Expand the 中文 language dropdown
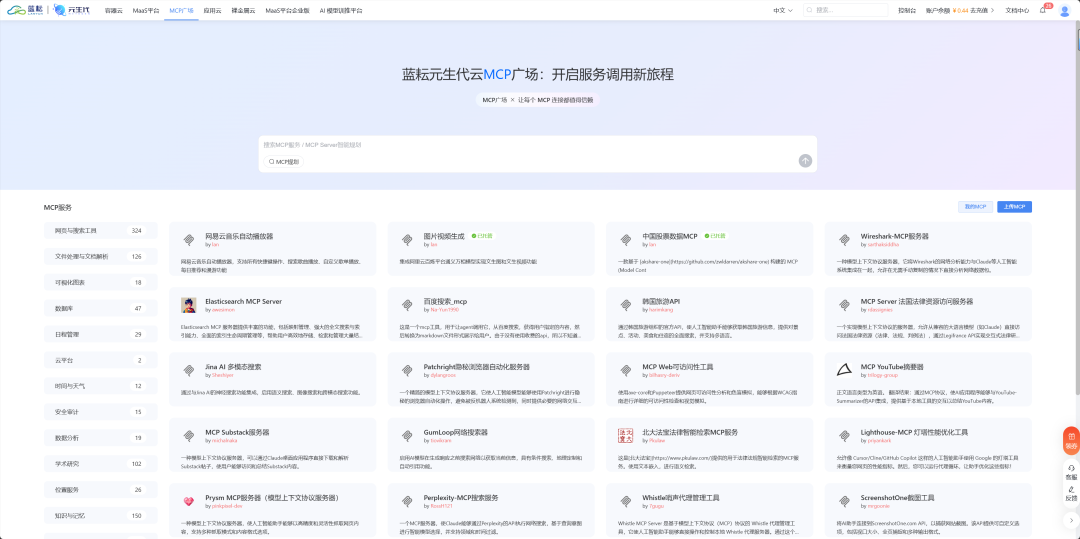This screenshot has height=539, width=1080. pyautogui.click(x=782, y=10)
